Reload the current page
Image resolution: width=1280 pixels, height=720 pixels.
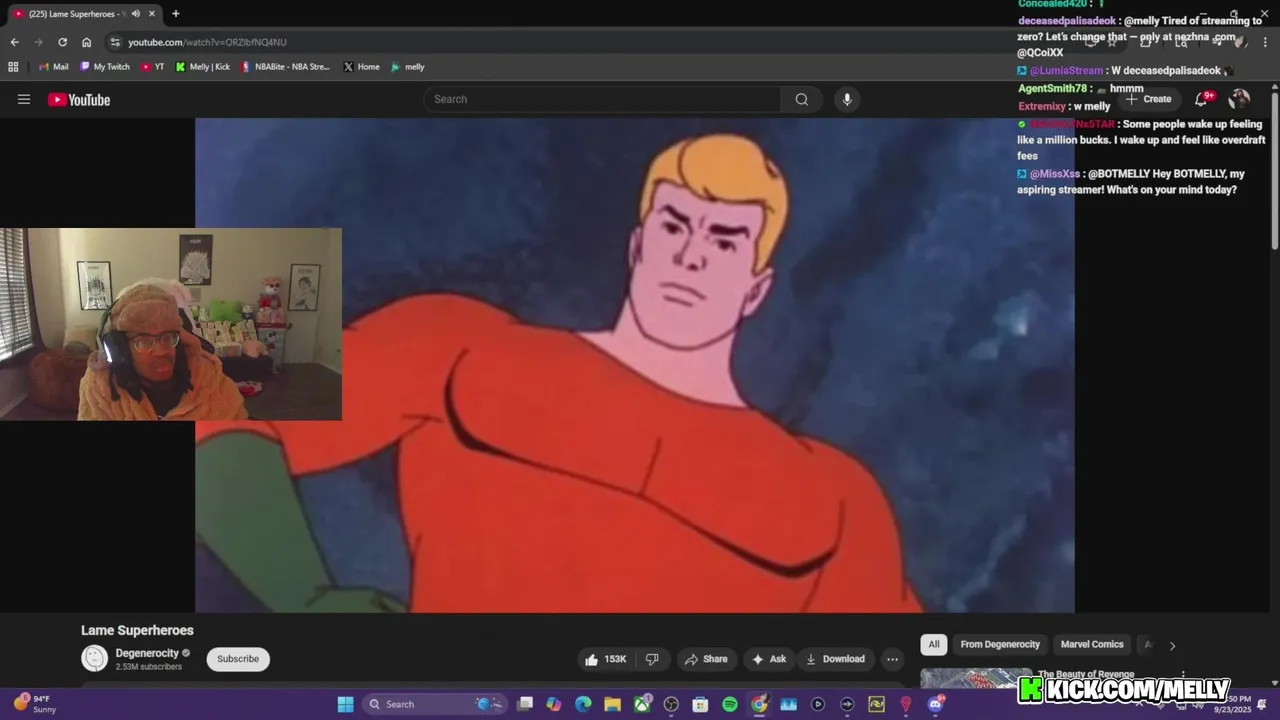62,42
